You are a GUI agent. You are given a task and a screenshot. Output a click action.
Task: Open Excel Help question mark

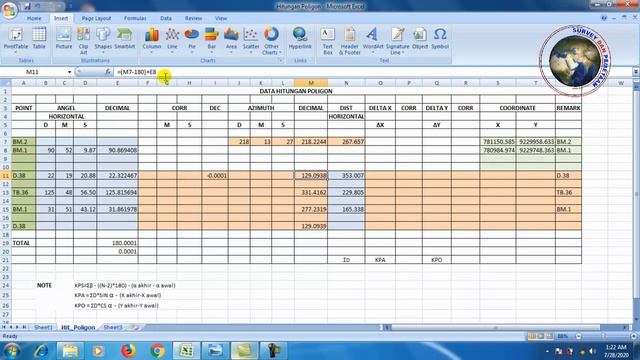pos(604,18)
